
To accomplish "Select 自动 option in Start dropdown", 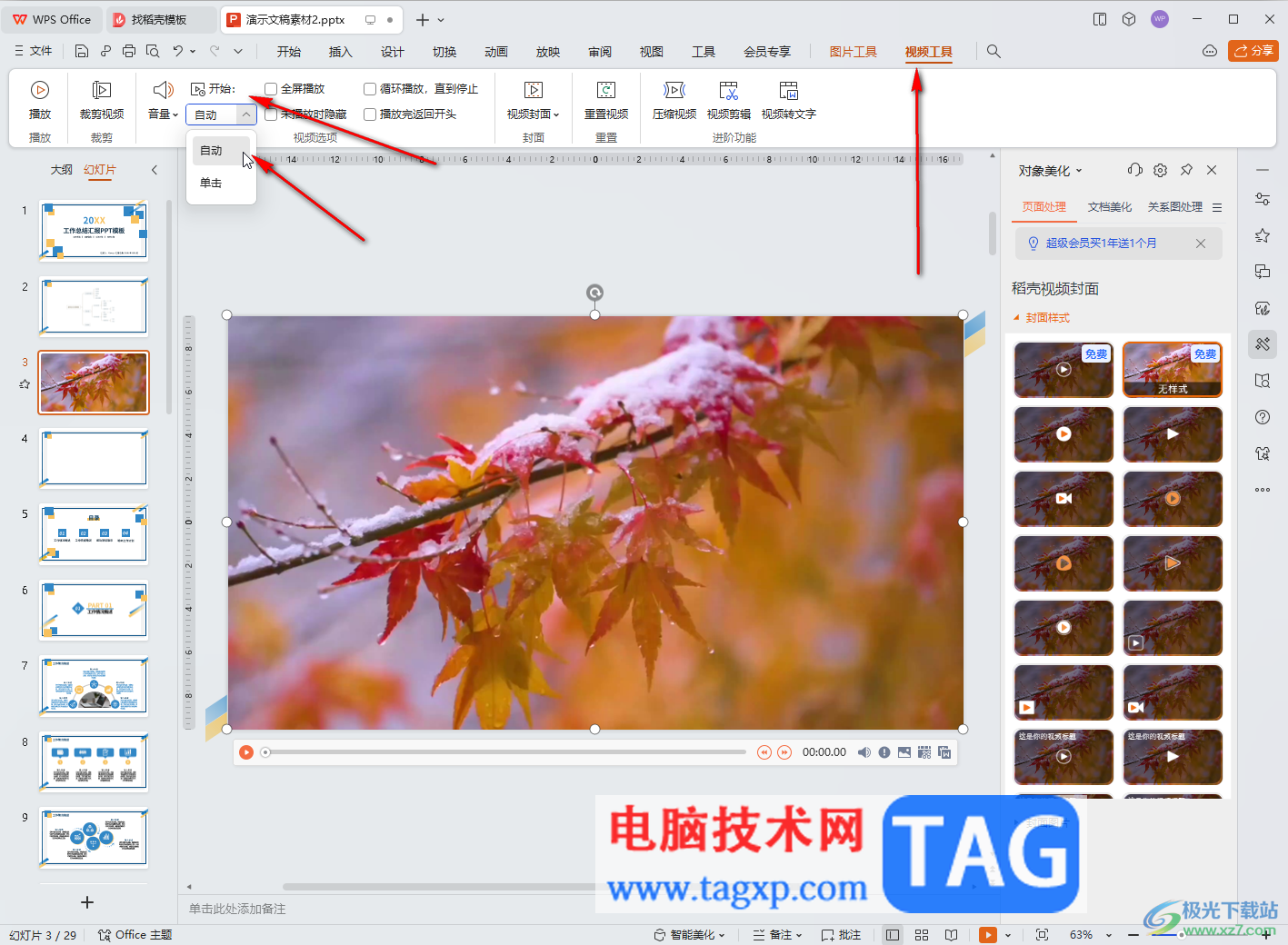I will (221, 151).
